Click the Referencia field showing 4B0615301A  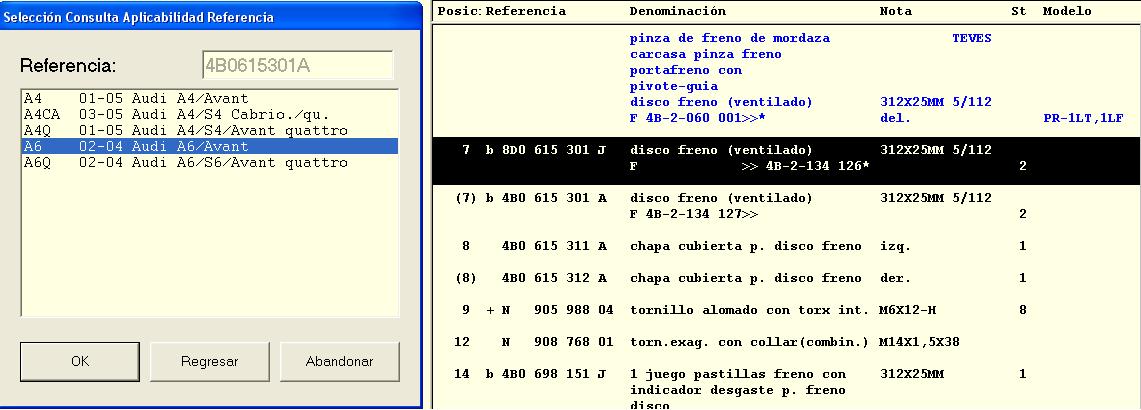[297, 65]
